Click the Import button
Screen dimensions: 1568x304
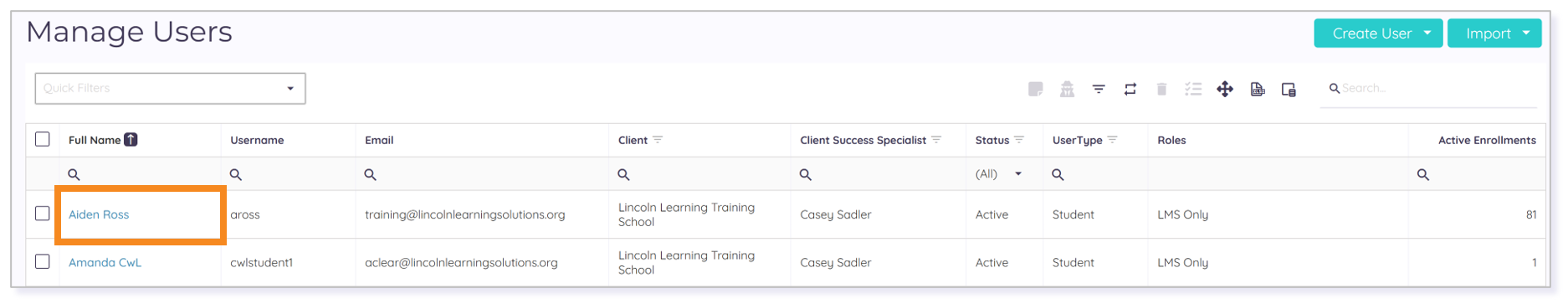(1494, 33)
